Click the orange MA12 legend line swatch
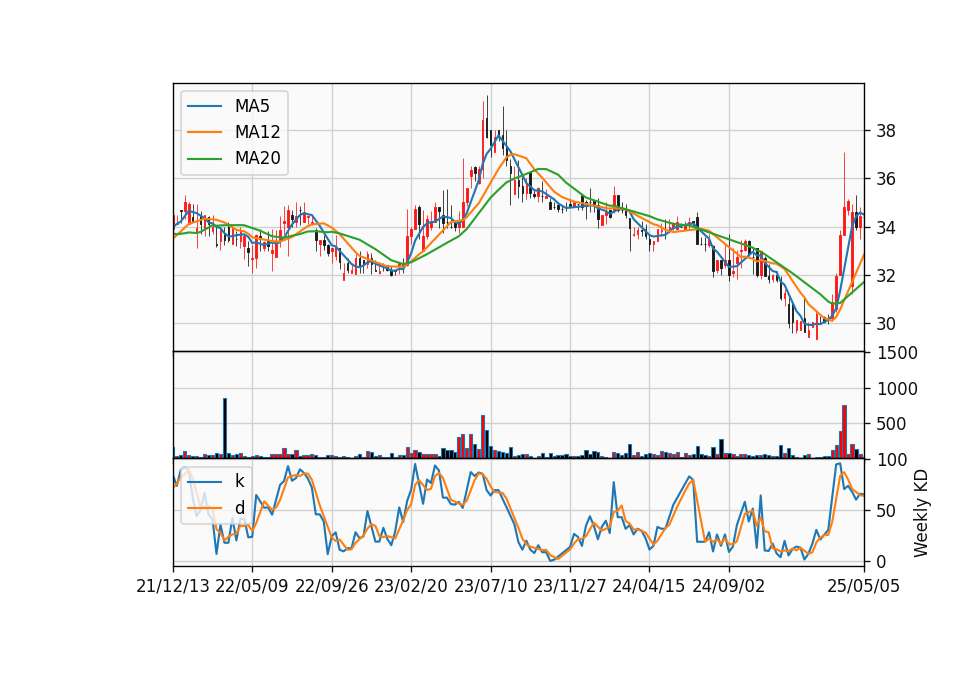The height and width of the screenshot is (690, 960). coord(204,132)
